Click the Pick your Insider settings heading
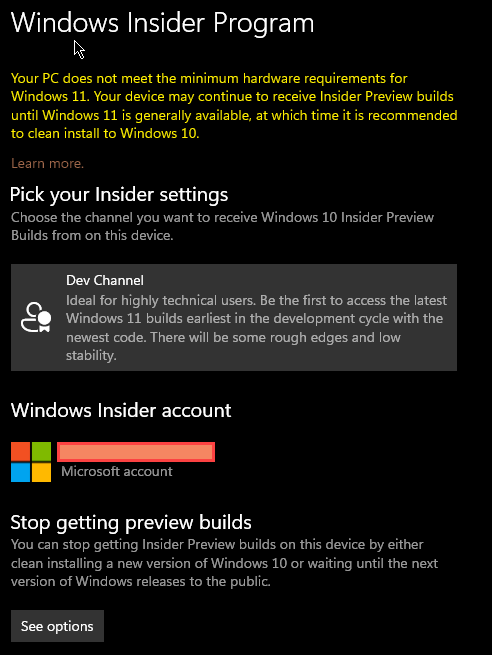 pos(119,195)
